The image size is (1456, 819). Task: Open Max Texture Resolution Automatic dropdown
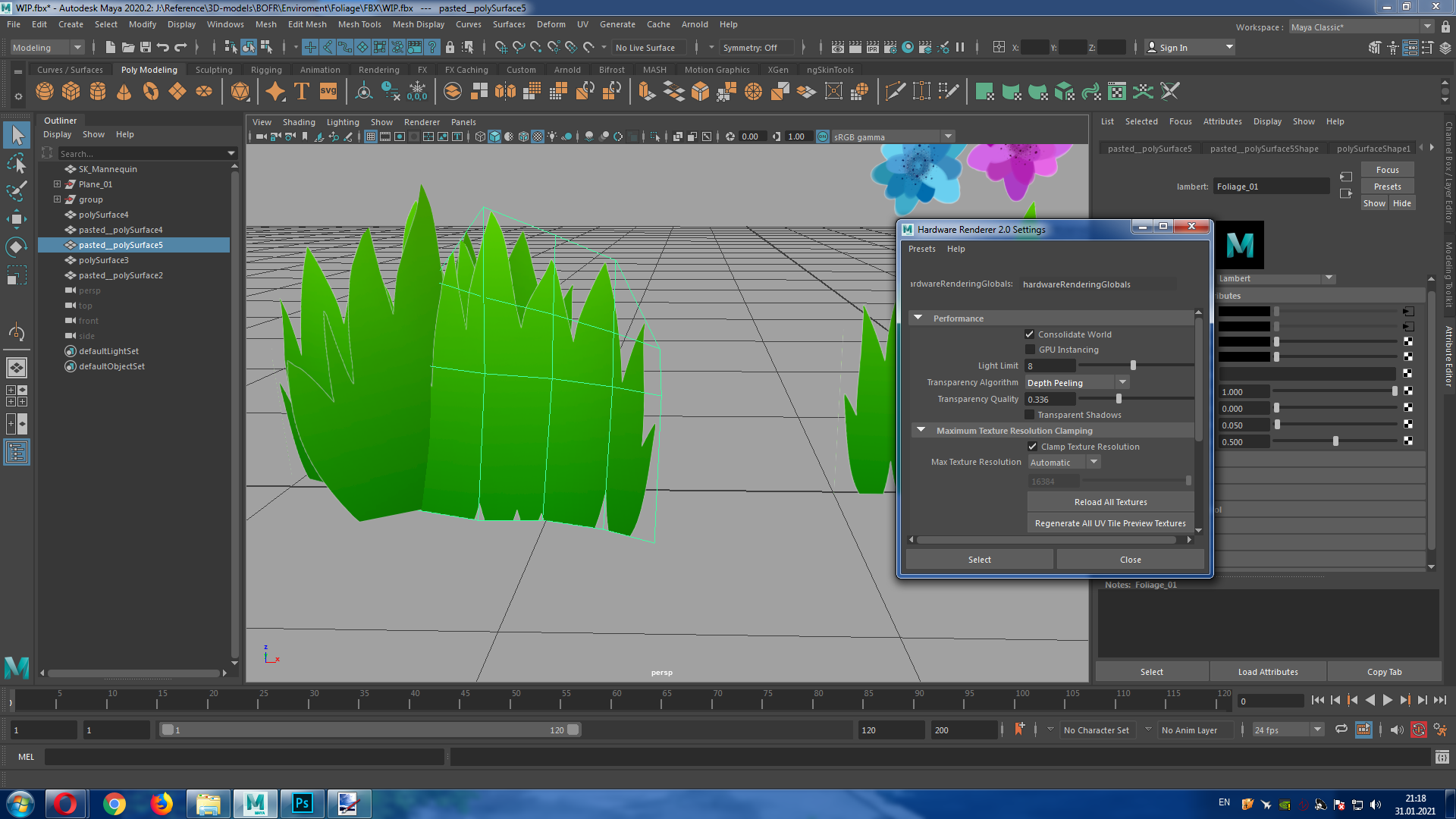pos(1064,463)
